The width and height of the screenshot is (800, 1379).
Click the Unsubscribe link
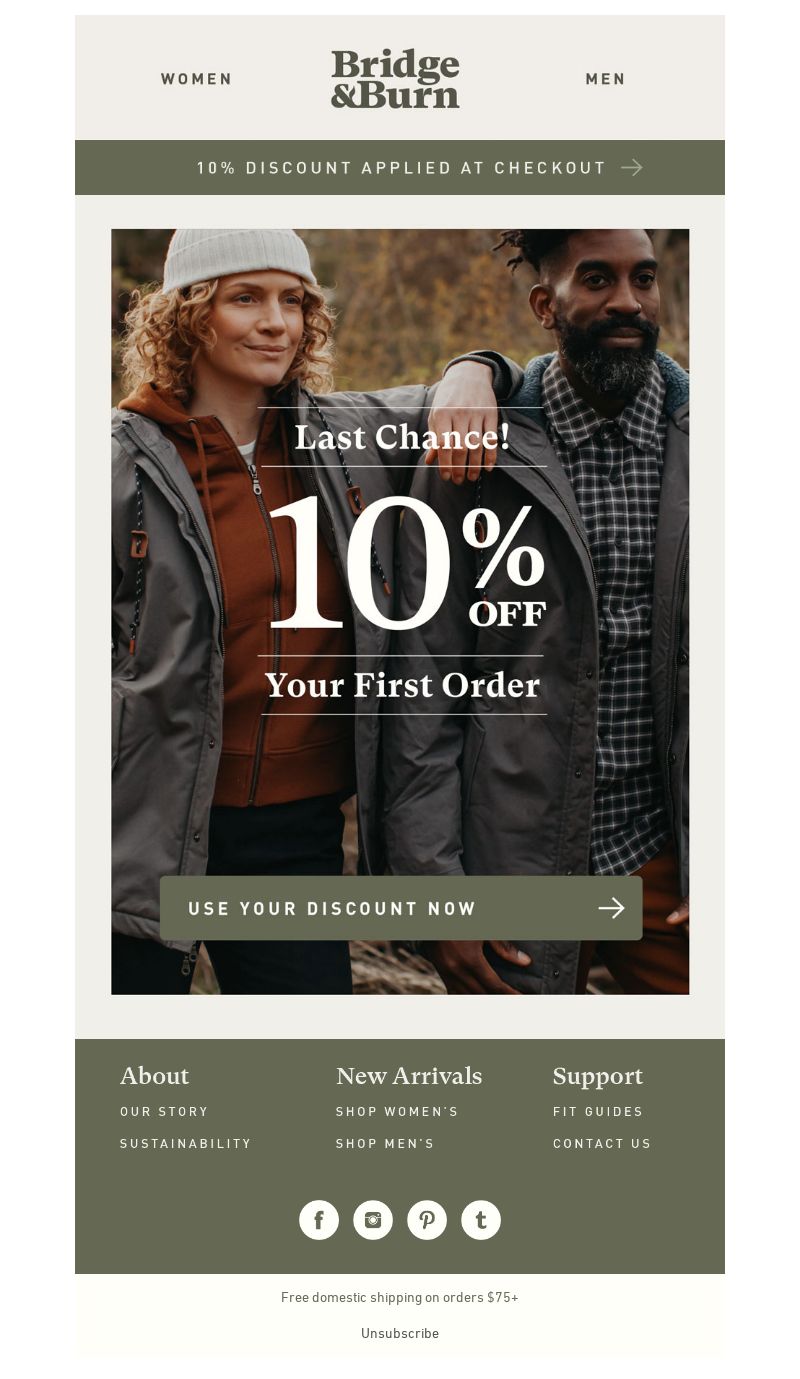[400, 1333]
